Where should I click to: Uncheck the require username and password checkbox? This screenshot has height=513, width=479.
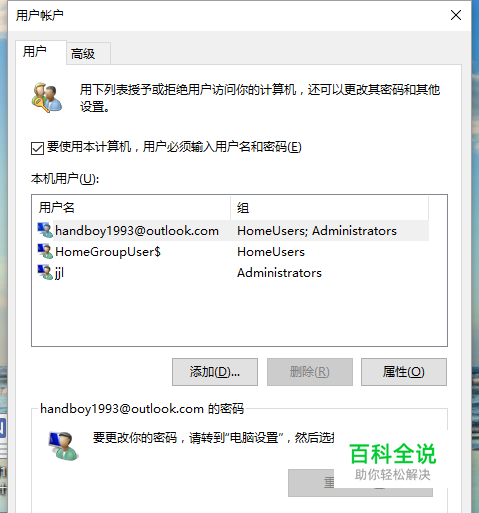coord(37,148)
